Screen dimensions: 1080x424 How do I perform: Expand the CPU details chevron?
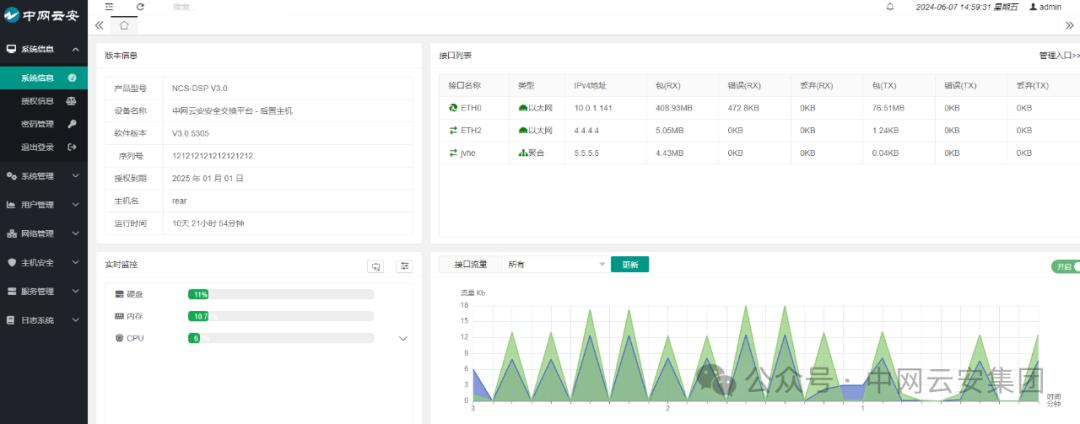point(403,339)
